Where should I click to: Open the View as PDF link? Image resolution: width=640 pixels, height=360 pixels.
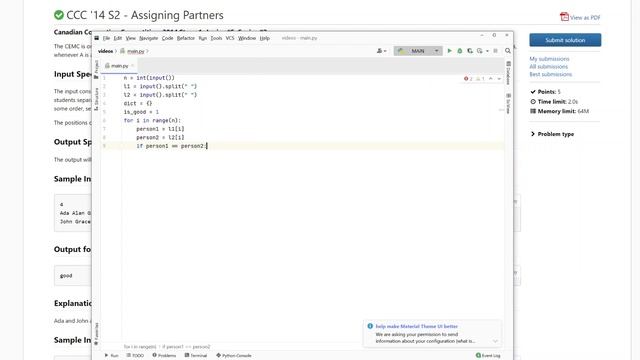pos(585,18)
